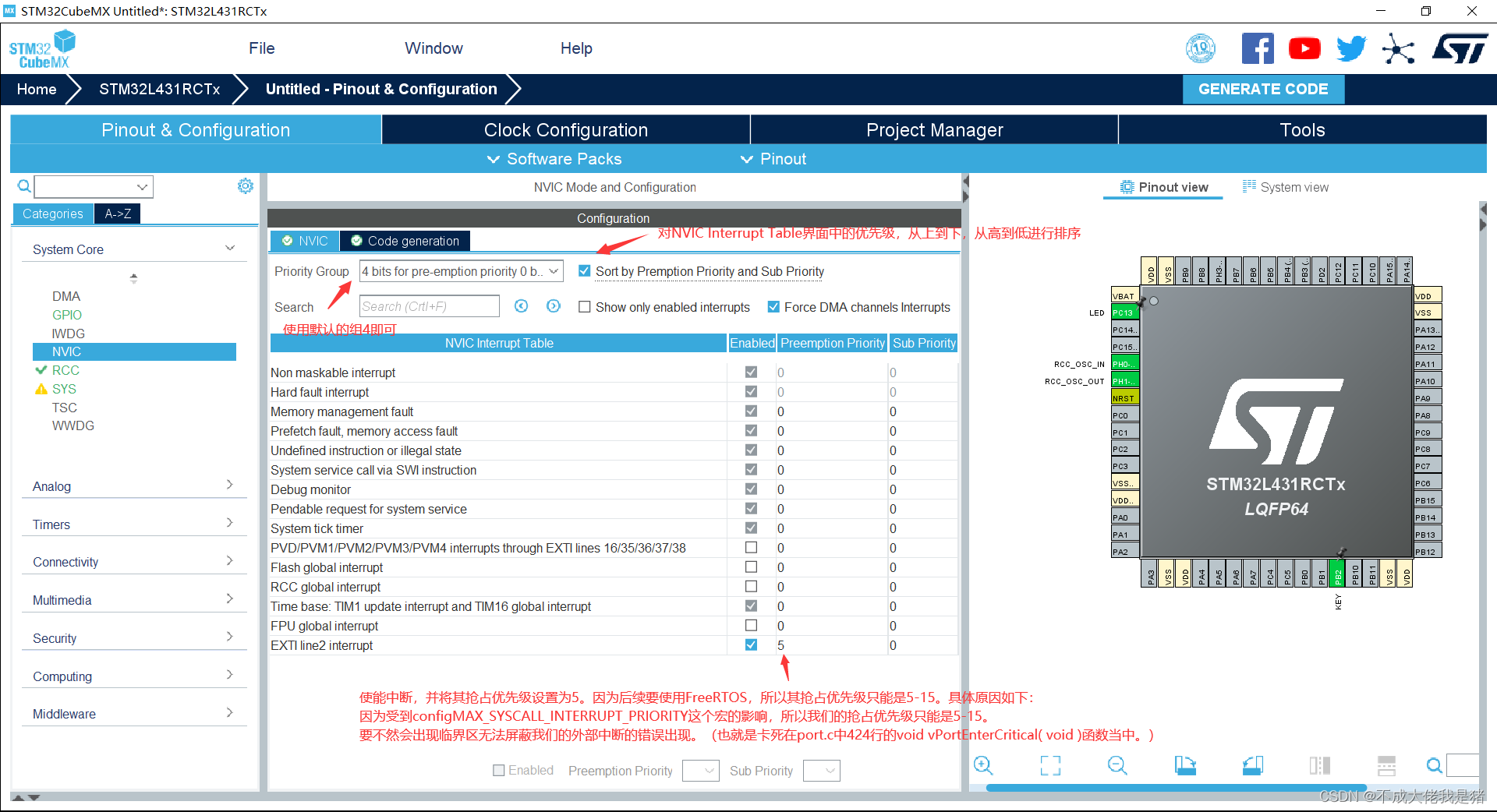This screenshot has width=1497, height=812.
Task: Go to next search result arrow
Action: [554, 306]
